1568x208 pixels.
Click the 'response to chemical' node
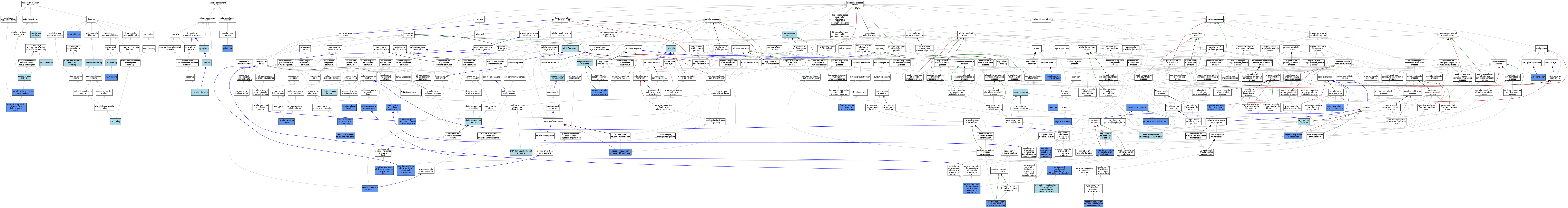click(x=305, y=49)
